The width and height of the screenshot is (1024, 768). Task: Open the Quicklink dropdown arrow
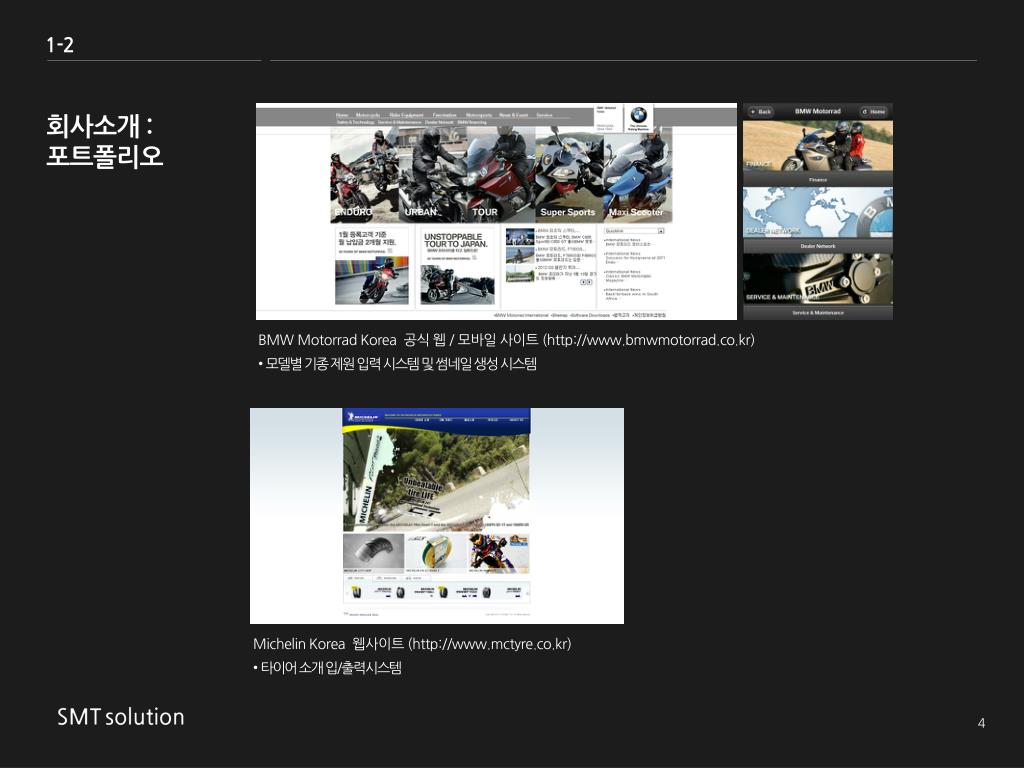(x=661, y=231)
